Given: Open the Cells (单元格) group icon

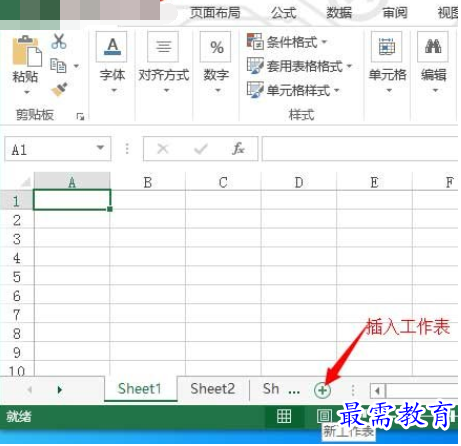Looking at the screenshot, I should point(387,47).
